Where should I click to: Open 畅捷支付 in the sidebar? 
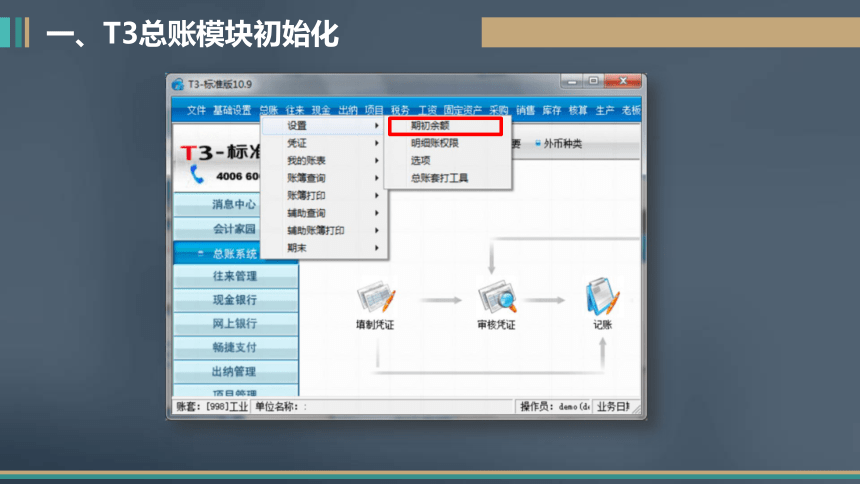(236, 348)
